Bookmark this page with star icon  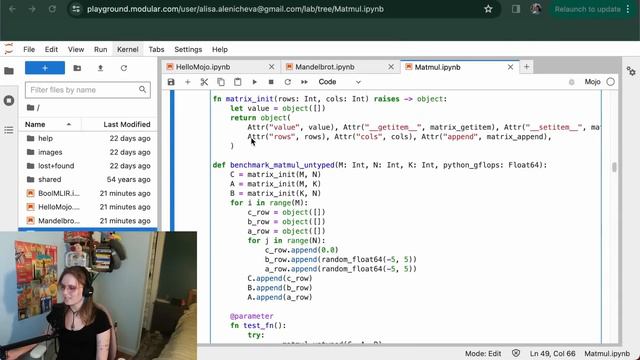tap(488, 9)
